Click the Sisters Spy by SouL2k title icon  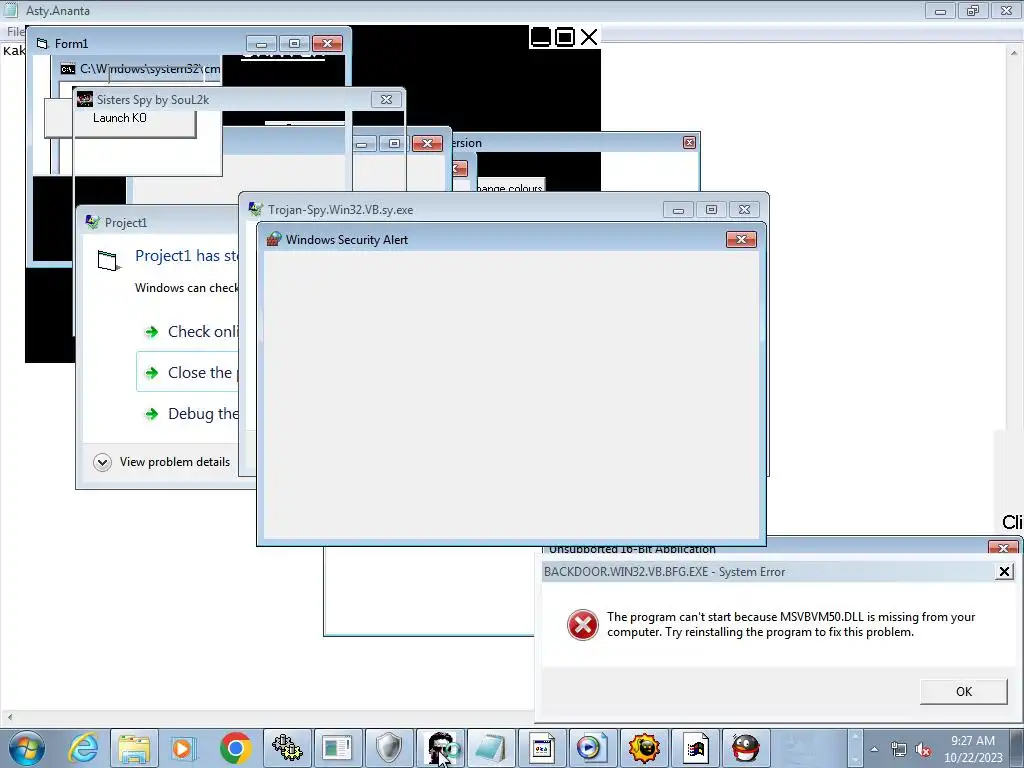tap(85, 99)
